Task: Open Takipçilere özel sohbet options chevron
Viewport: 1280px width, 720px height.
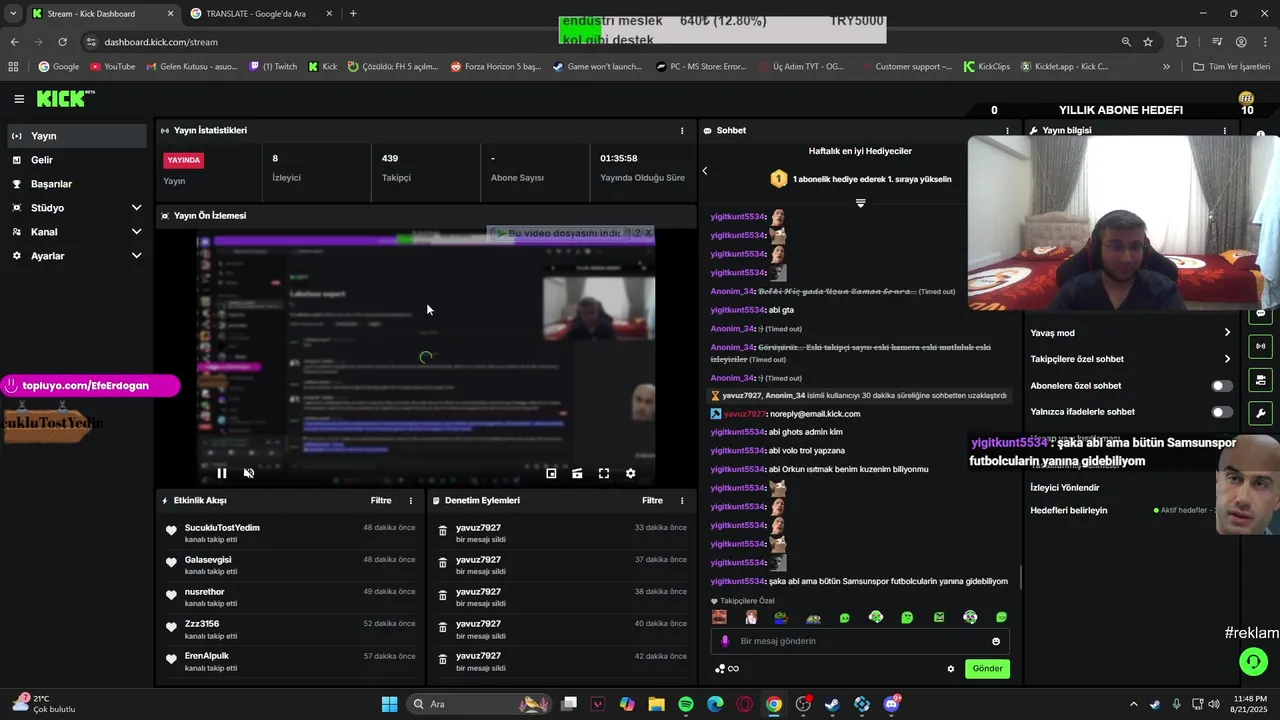Action: 1227,359
